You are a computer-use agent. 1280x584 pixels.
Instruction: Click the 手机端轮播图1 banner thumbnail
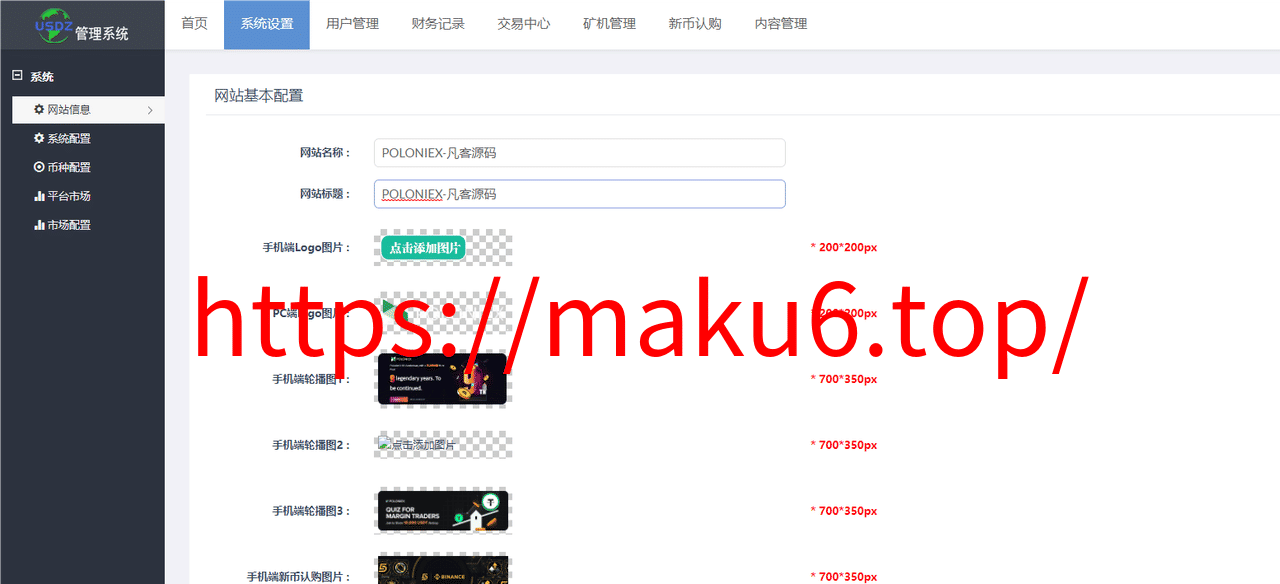pyautogui.click(x=443, y=379)
